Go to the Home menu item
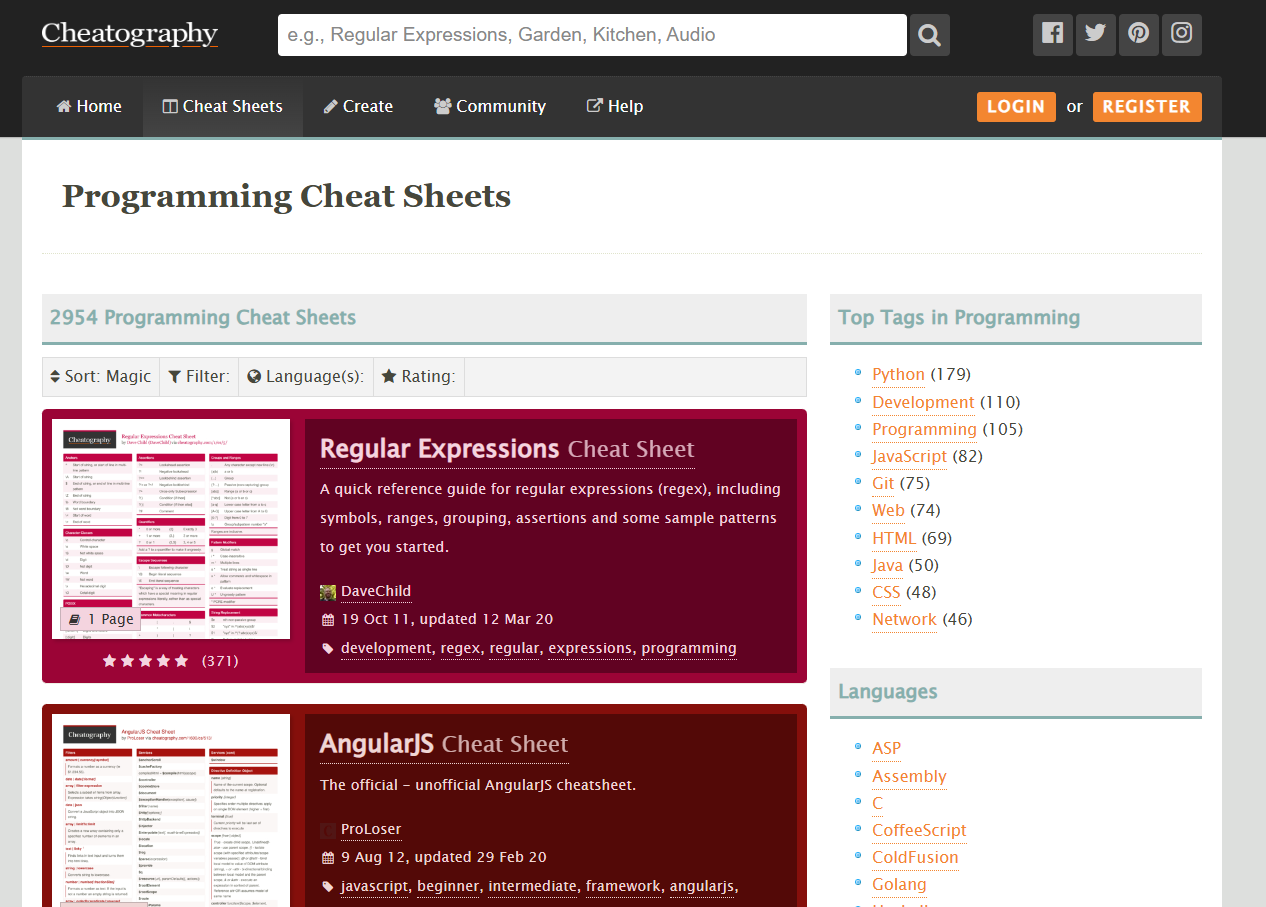 point(89,106)
